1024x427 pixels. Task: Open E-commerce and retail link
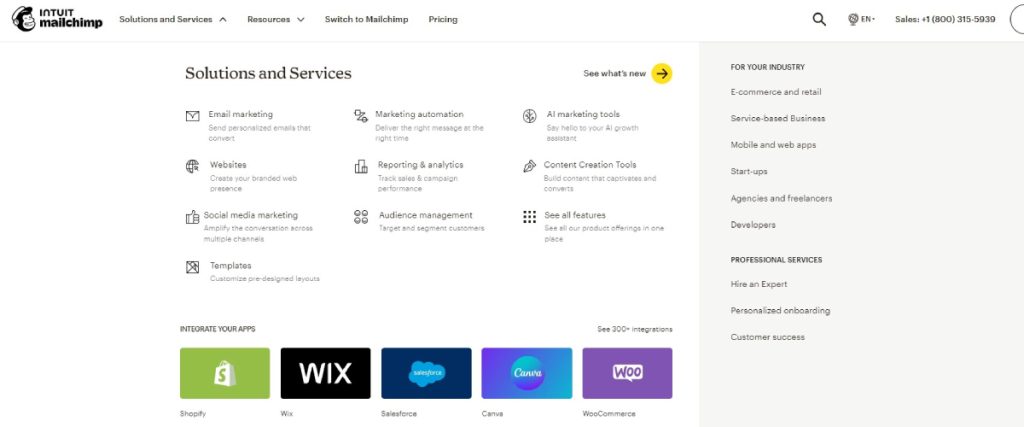pyautogui.click(x=776, y=92)
